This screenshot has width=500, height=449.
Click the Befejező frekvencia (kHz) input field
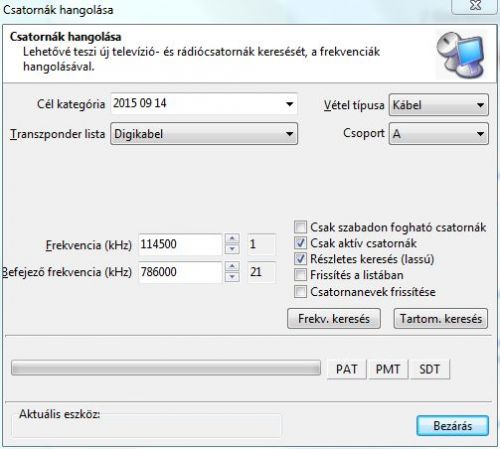(180, 272)
